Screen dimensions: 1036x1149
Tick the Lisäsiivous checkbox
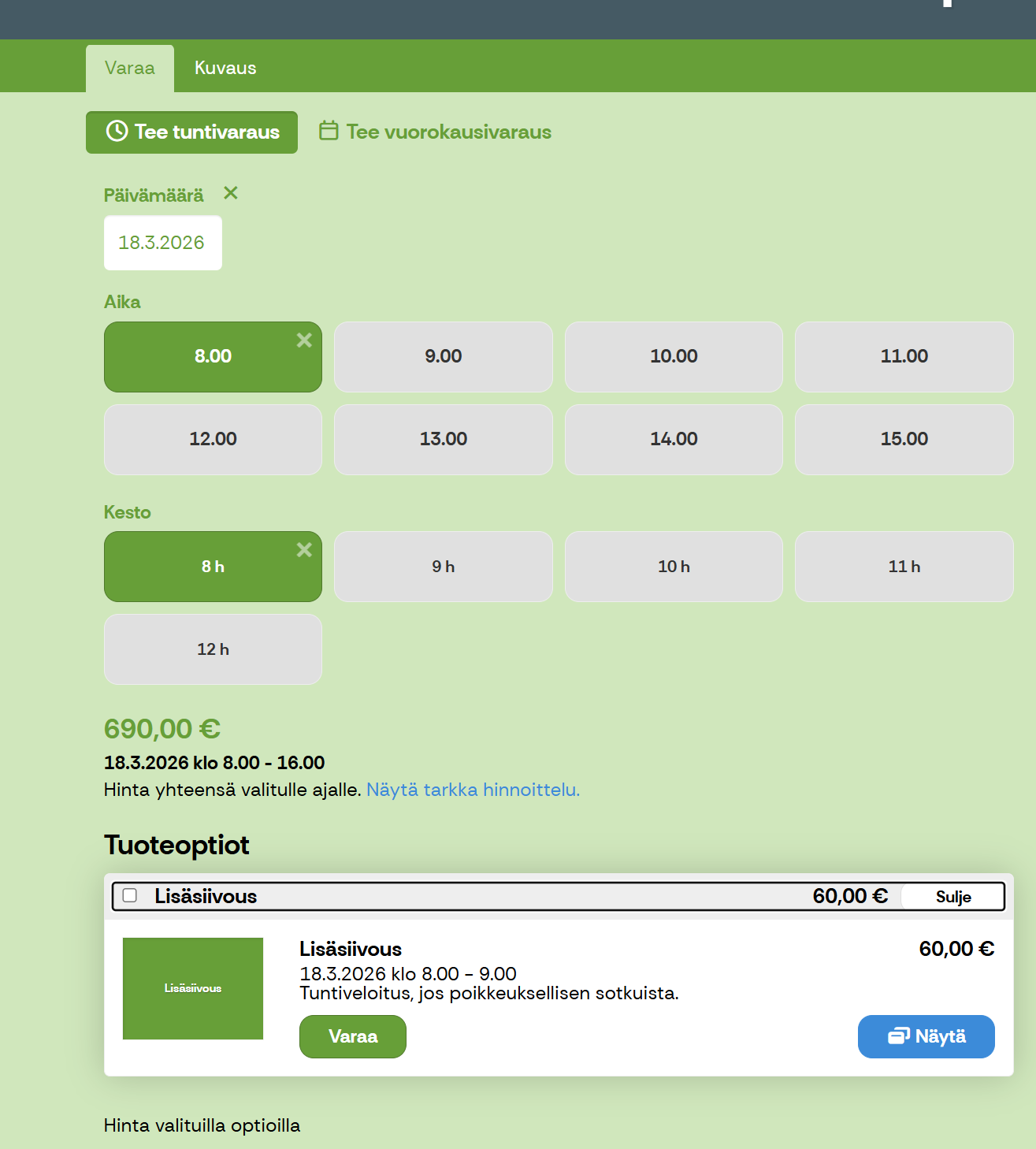[x=130, y=895]
